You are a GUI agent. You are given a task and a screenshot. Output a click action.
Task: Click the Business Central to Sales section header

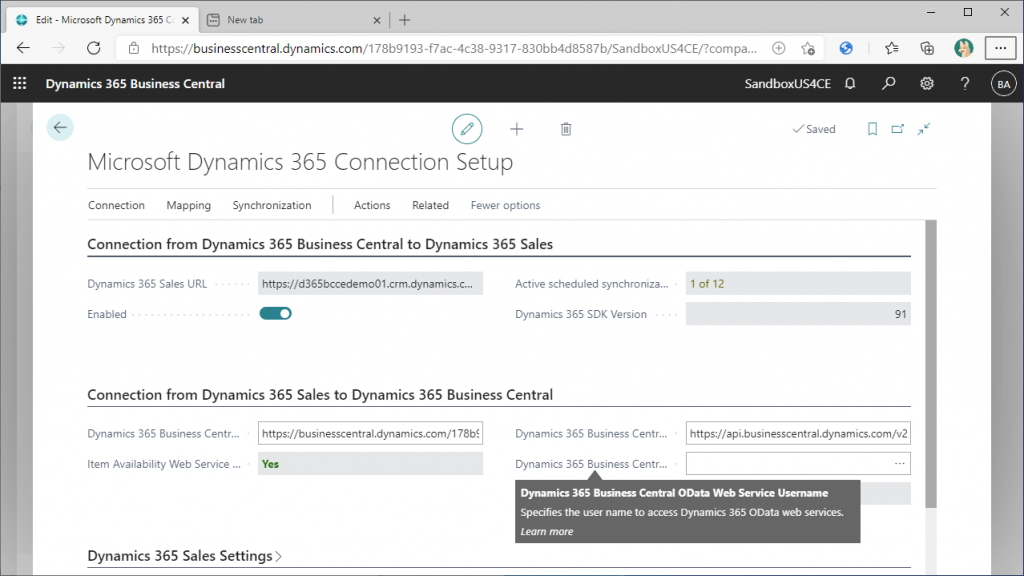(320, 244)
